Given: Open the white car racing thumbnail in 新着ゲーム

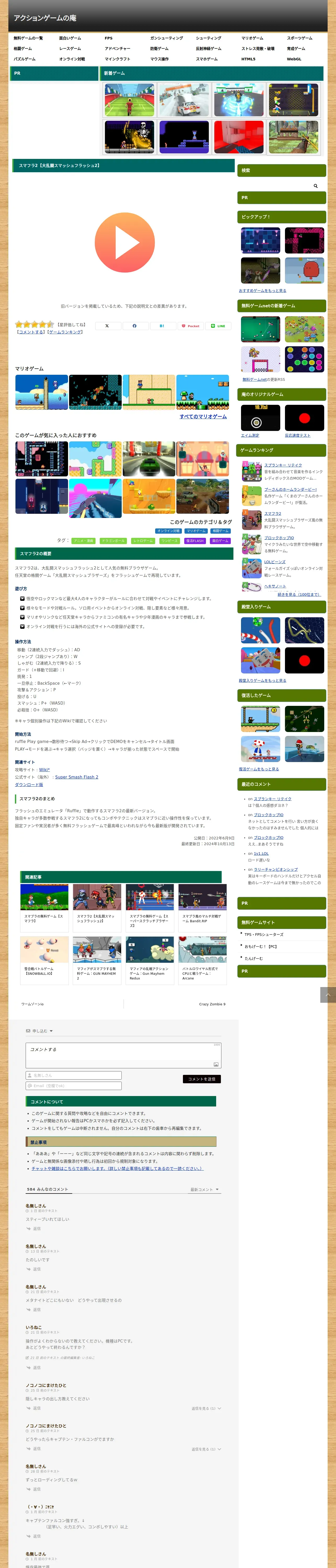Looking at the screenshot, I should coord(184,100).
